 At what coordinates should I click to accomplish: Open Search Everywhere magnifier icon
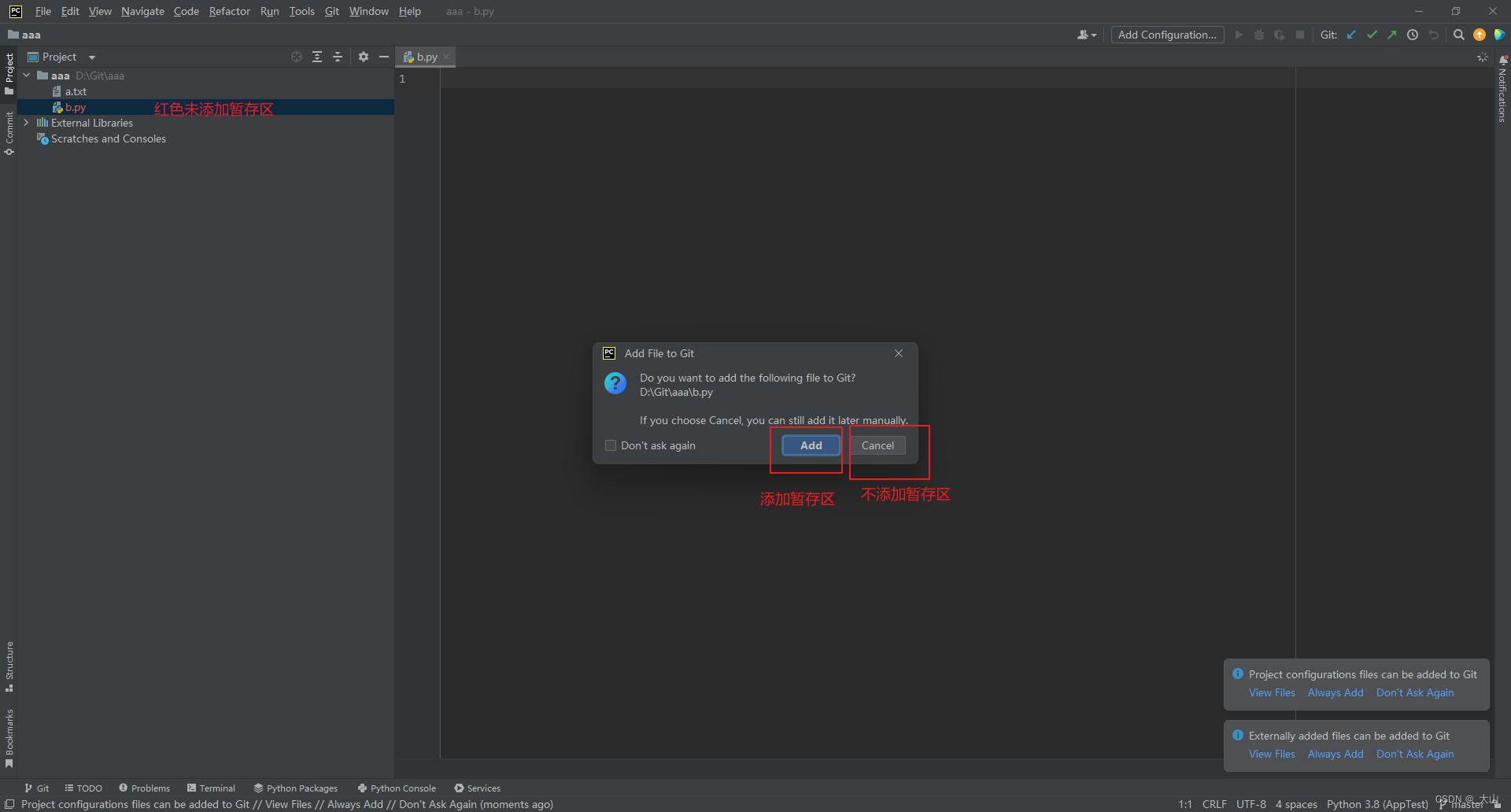1459,35
